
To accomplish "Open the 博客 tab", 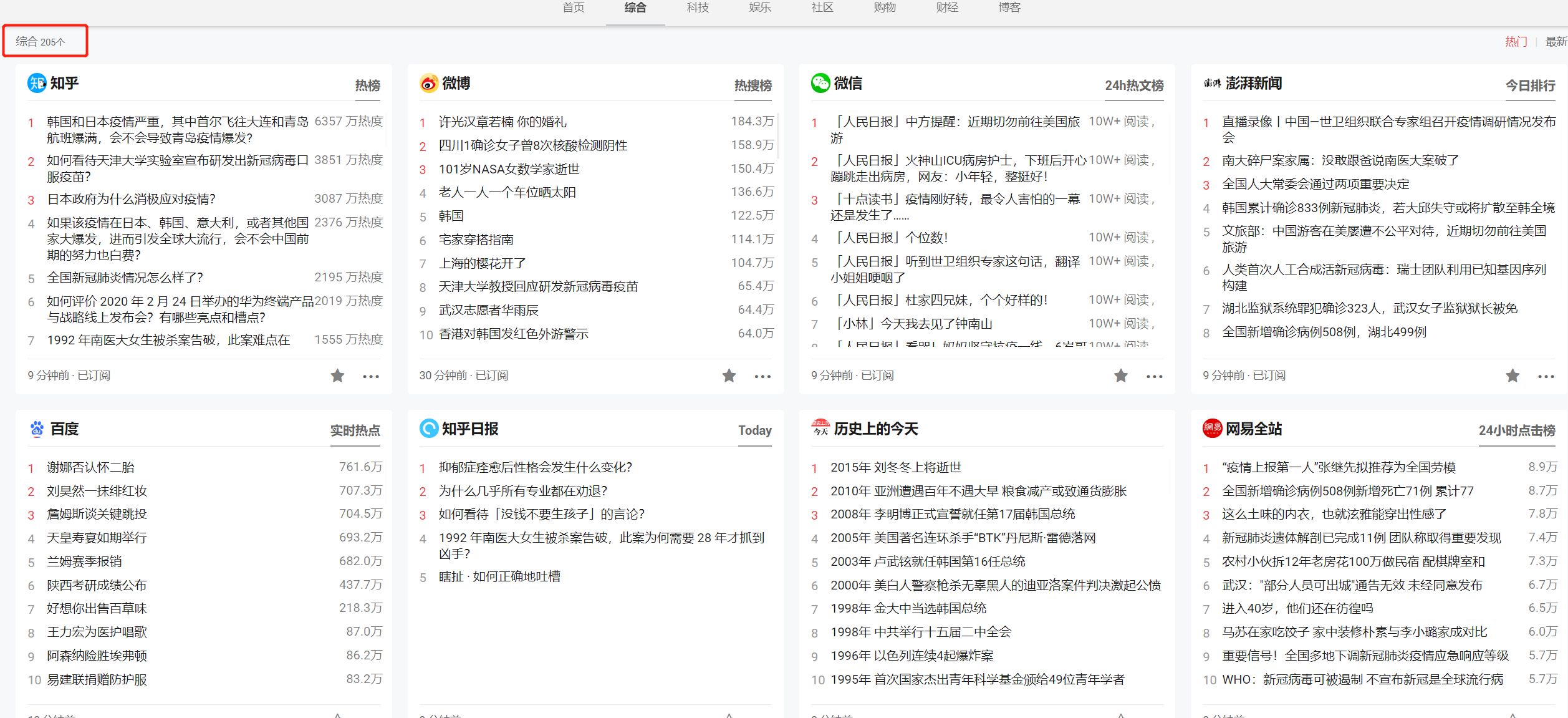I will 1009,7.
